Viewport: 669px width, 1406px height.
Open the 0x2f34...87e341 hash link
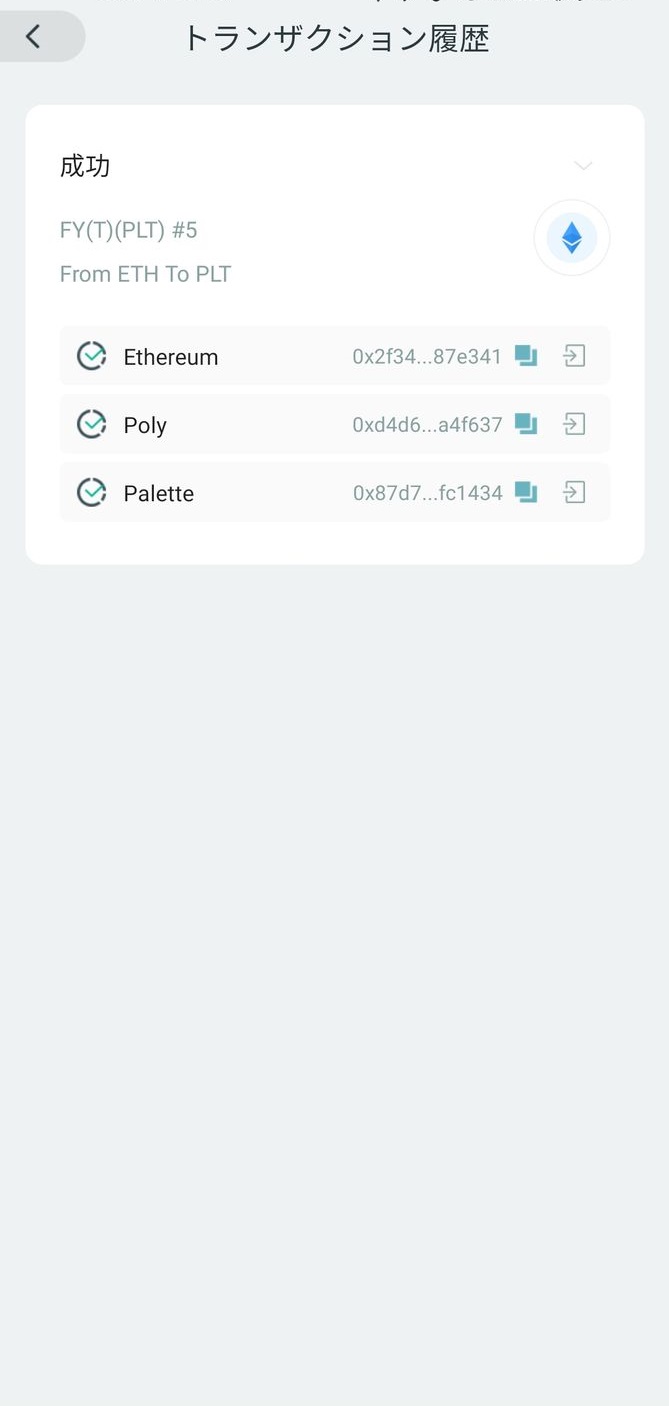point(426,355)
